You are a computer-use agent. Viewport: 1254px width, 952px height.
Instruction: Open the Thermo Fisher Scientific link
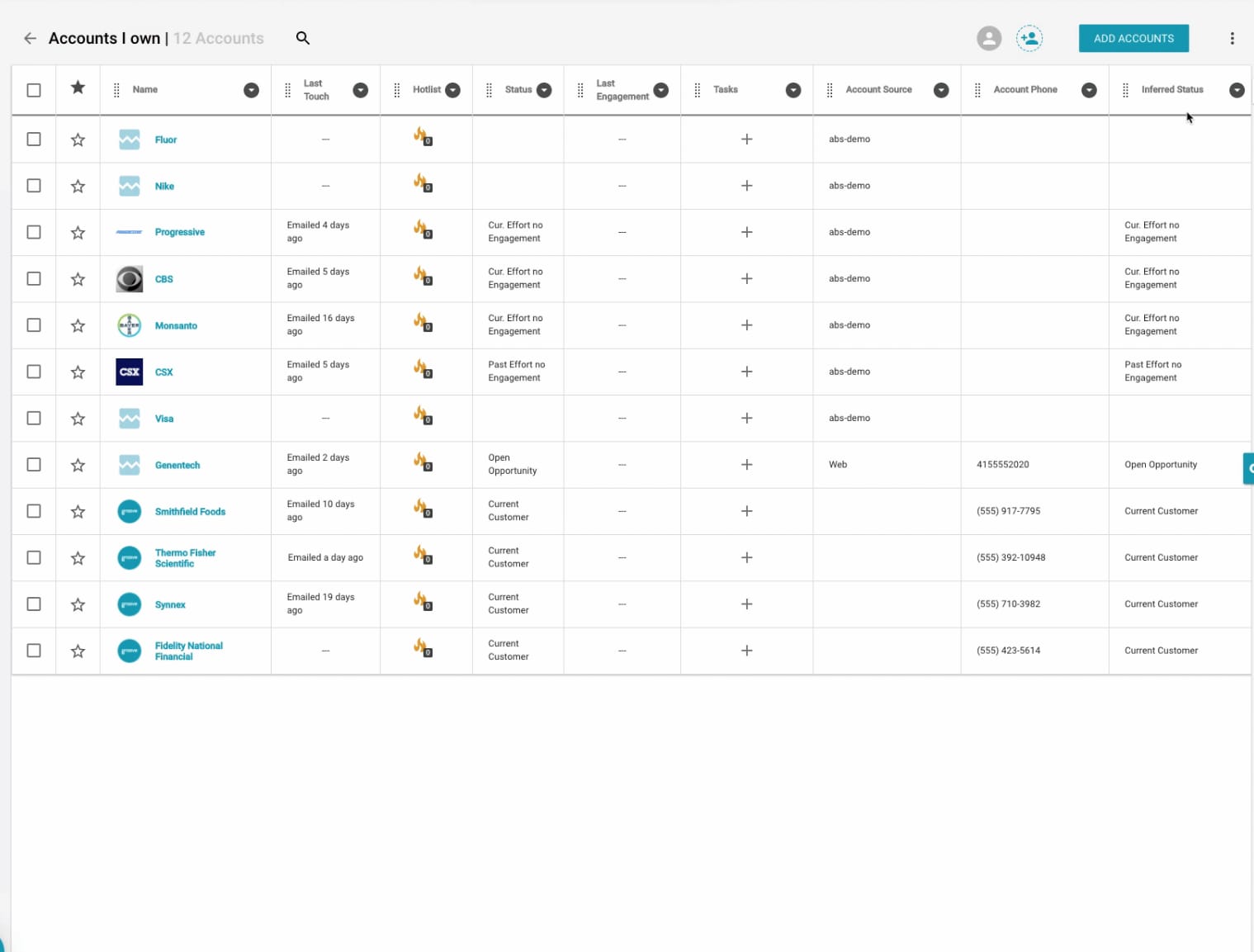pos(185,558)
